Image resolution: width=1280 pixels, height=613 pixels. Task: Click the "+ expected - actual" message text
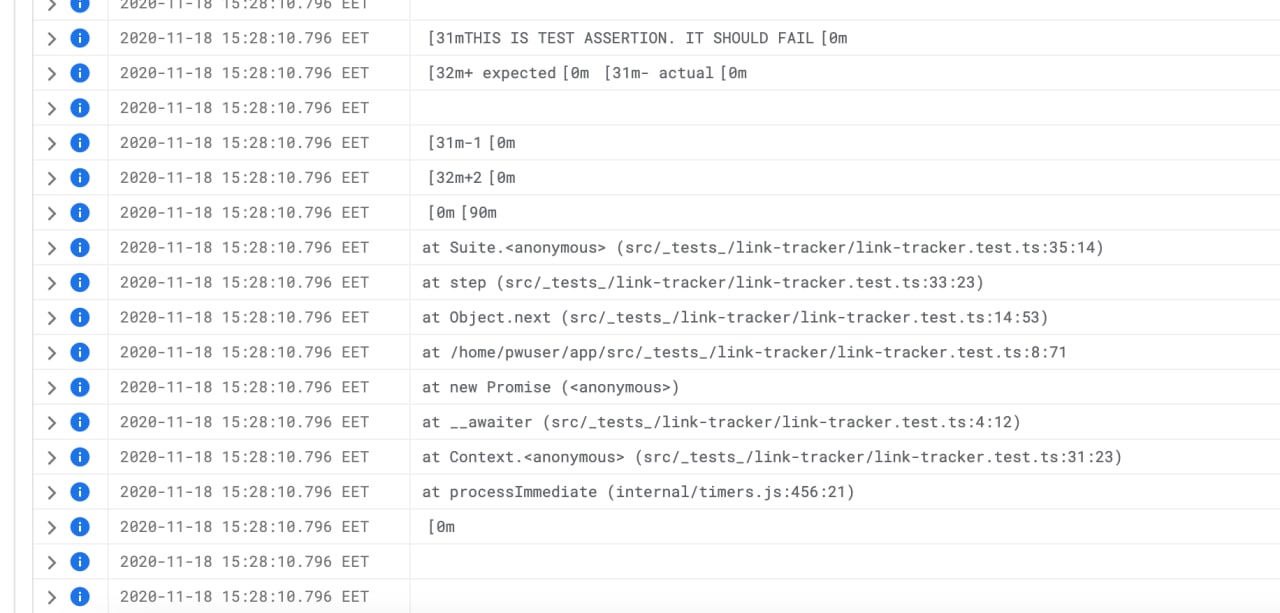pyautogui.click(x=587, y=73)
